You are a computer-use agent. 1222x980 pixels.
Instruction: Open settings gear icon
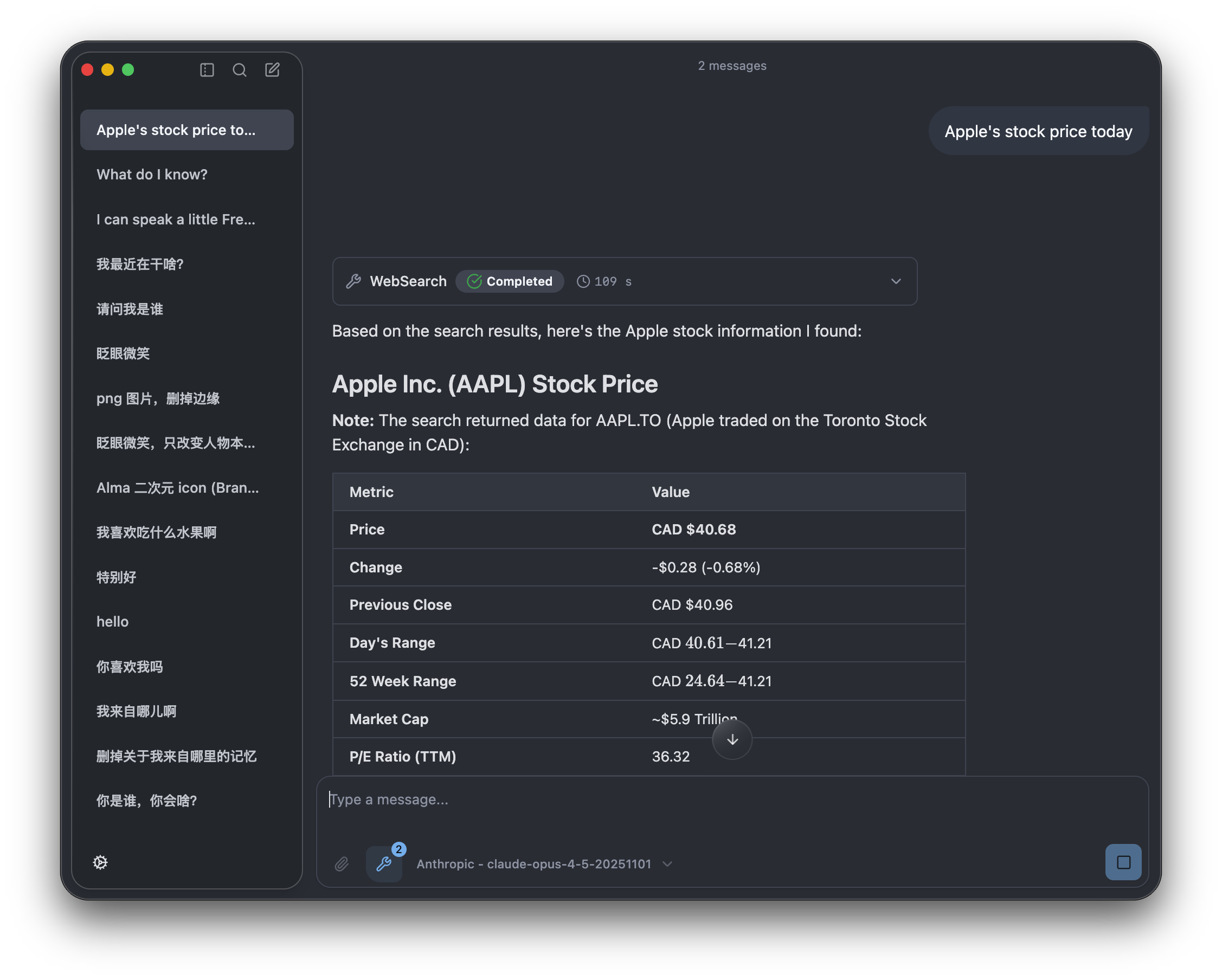click(100, 862)
